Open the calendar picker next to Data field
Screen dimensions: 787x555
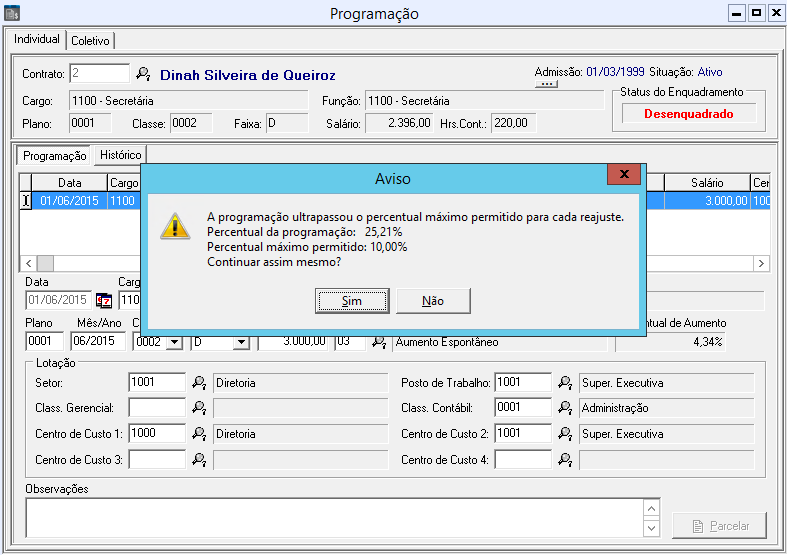tap(104, 300)
